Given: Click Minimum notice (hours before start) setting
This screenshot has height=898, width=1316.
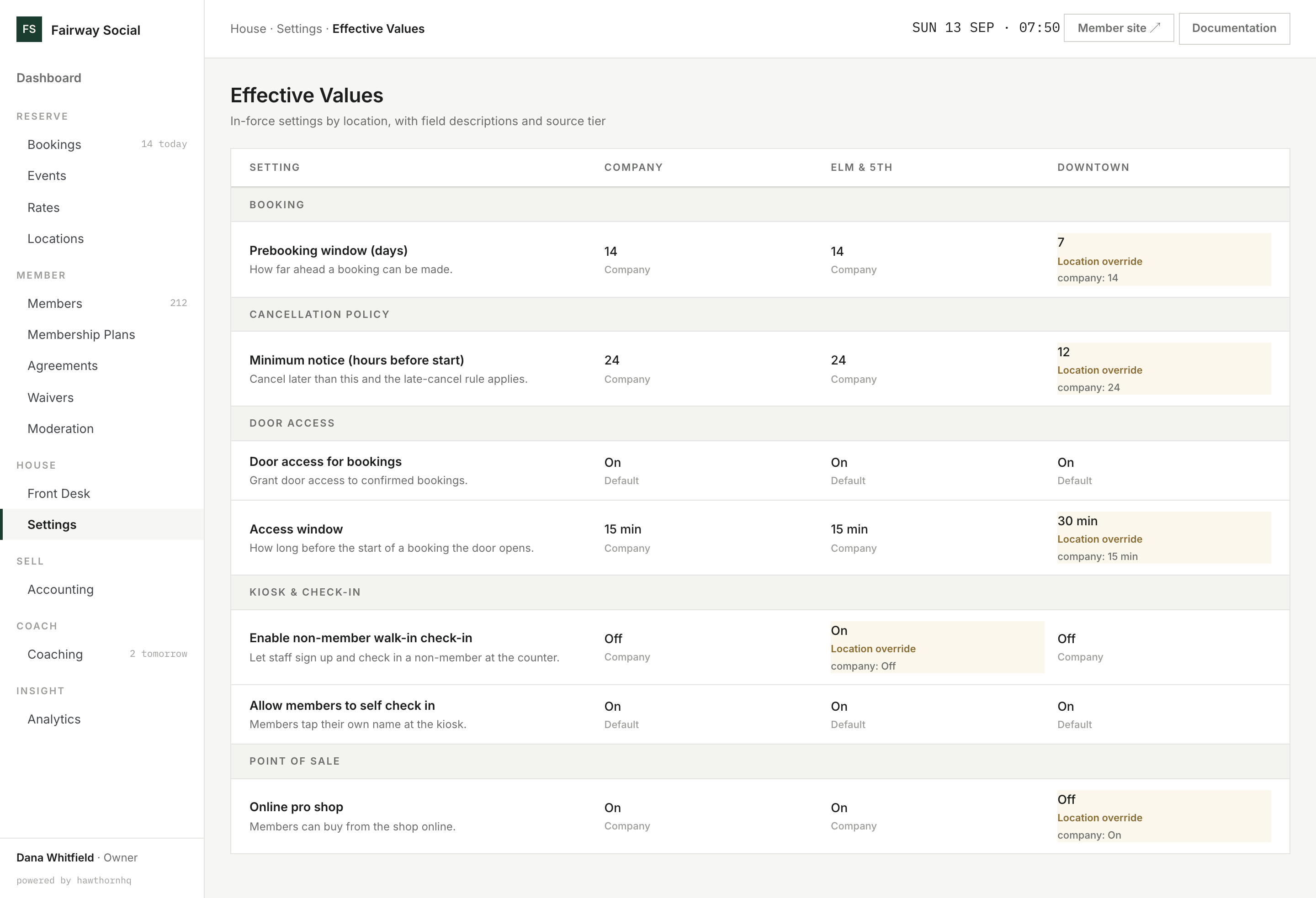Looking at the screenshot, I should [x=357, y=360].
